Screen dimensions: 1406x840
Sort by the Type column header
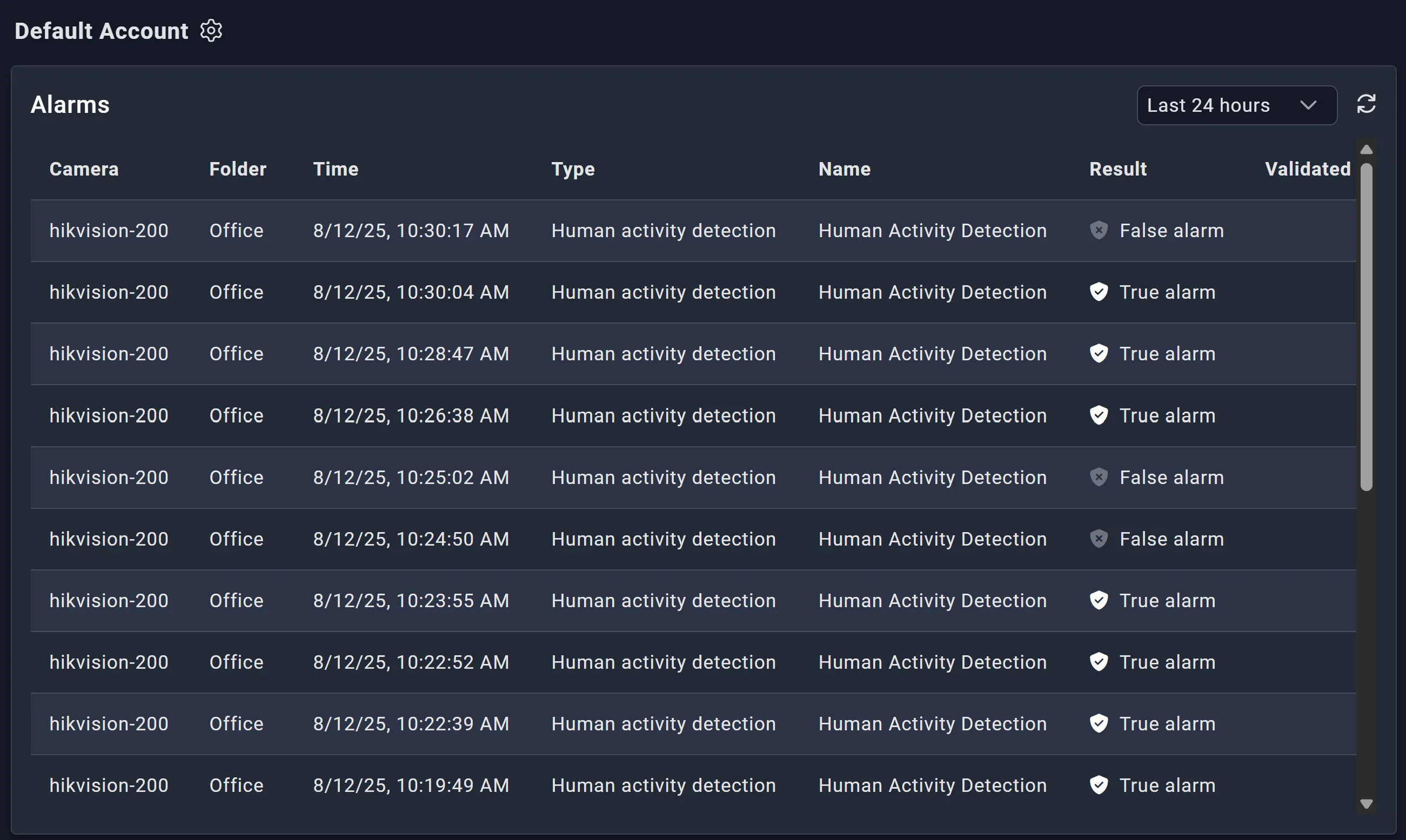(573, 169)
